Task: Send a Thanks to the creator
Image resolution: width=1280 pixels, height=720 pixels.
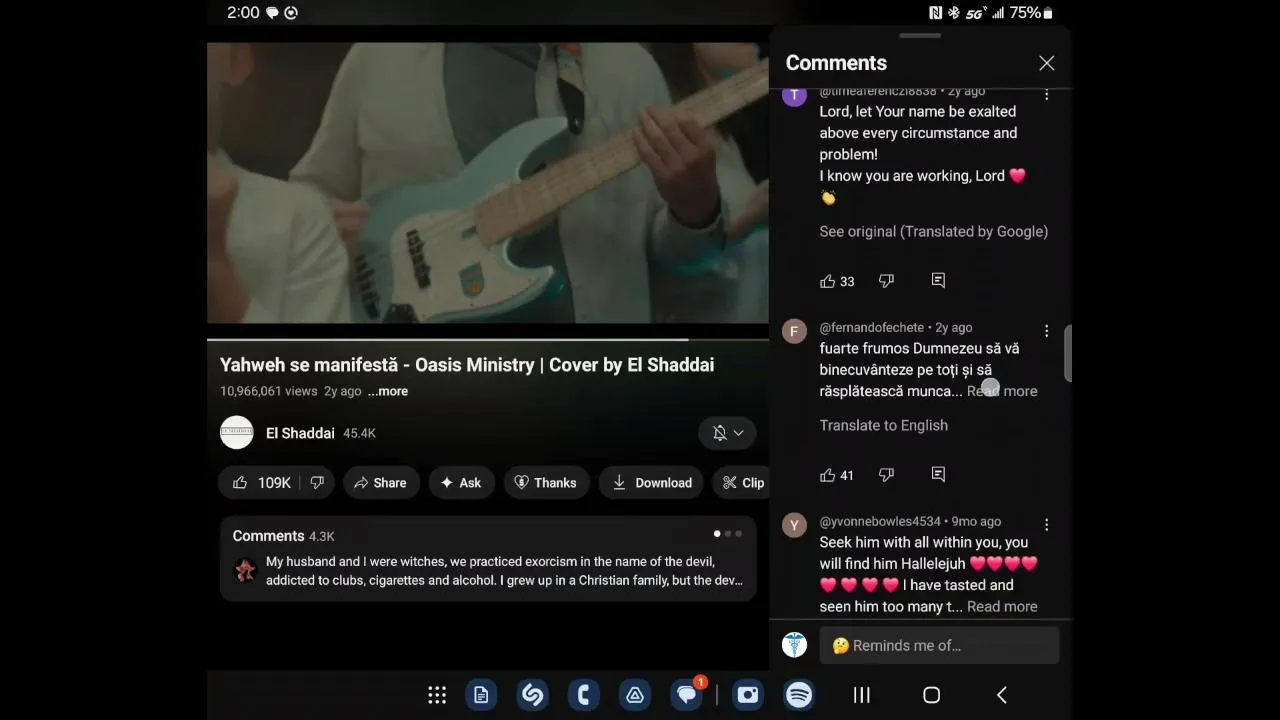Action: [x=546, y=483]
